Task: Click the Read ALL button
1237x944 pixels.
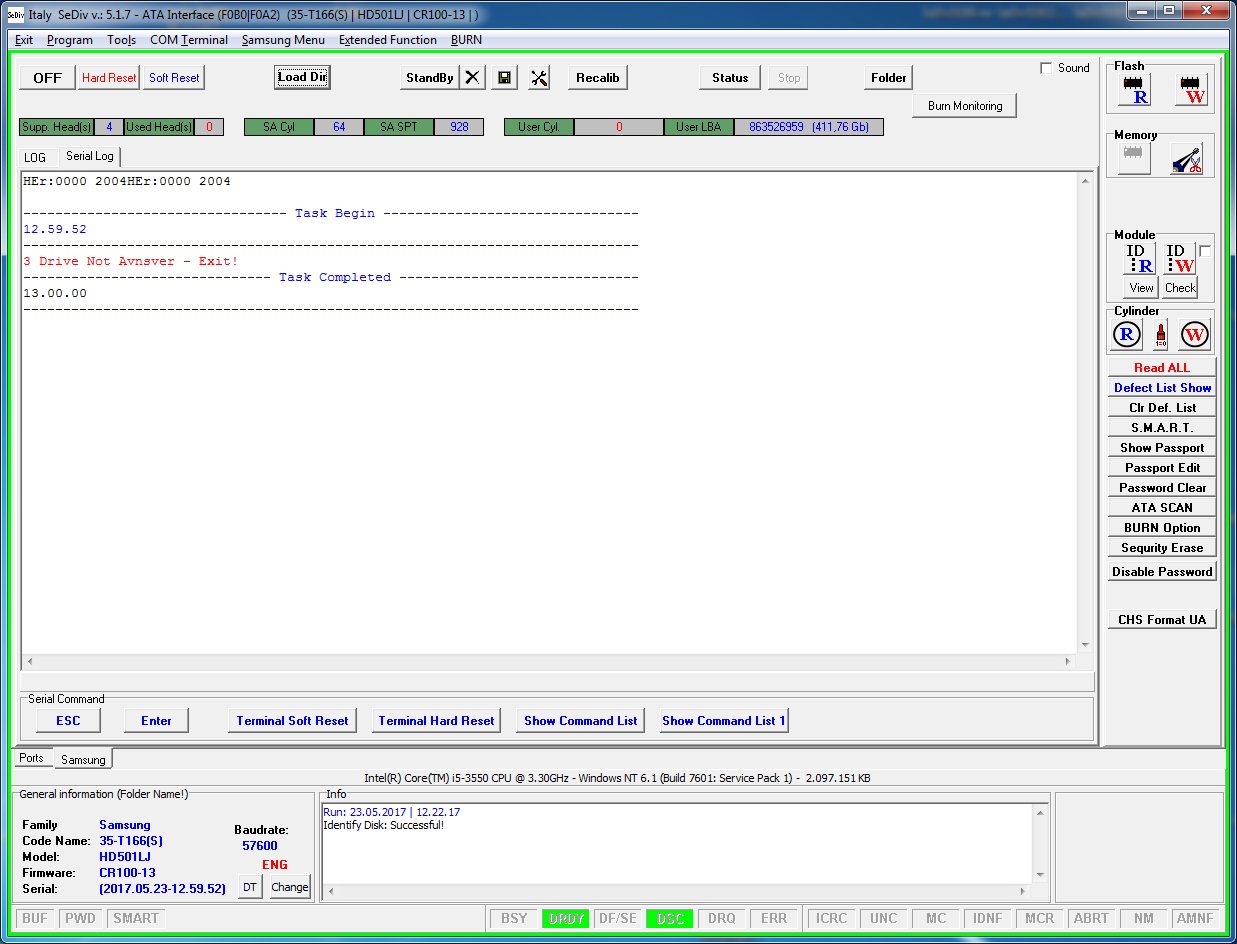Action: coord(1162,368)
